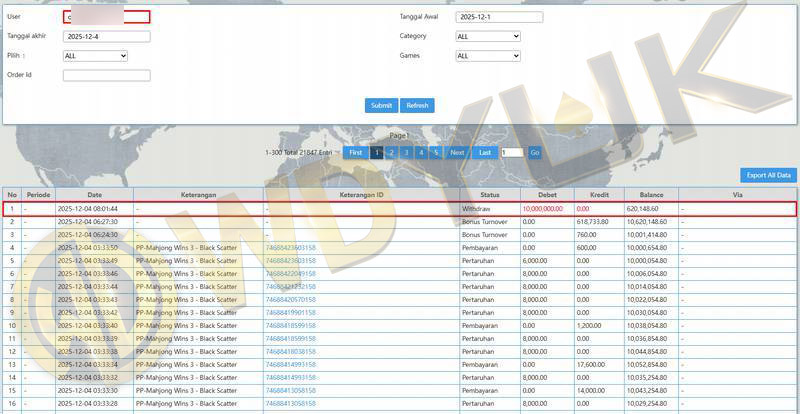Select page 4 in pagination
Screen dimensions: 800x414
click(x=421, y=152)
